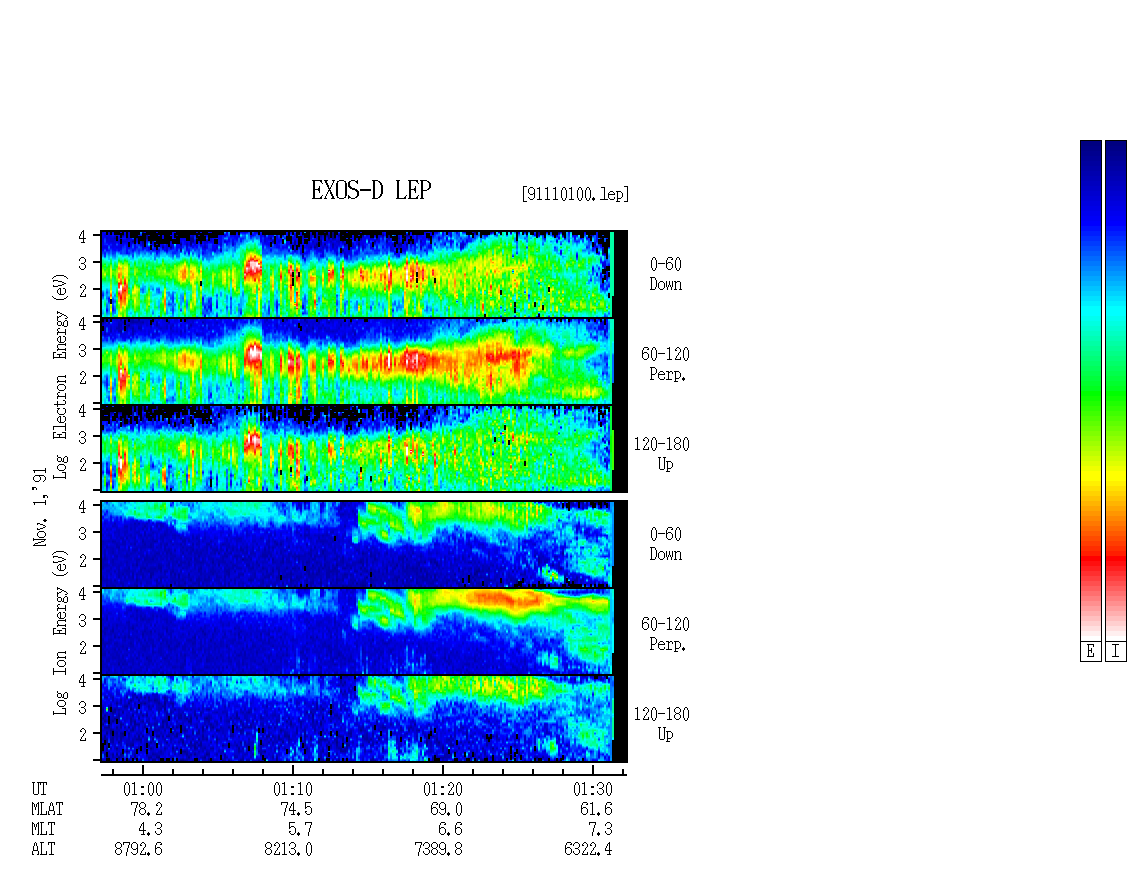Select the MLAT value 69.0
This screenshot has height=875, width=1130.
446,809
